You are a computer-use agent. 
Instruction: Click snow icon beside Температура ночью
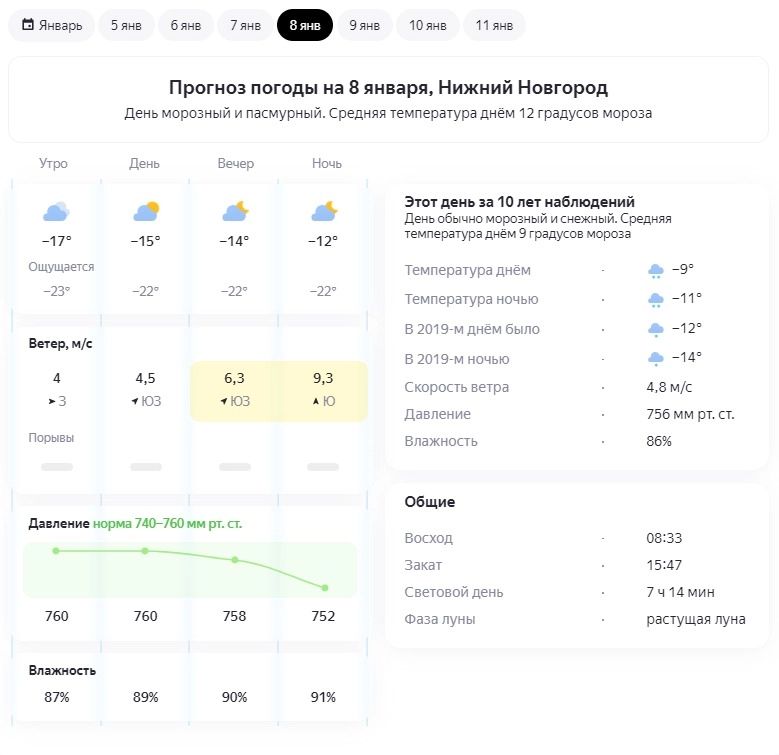(x=656, y=300)
